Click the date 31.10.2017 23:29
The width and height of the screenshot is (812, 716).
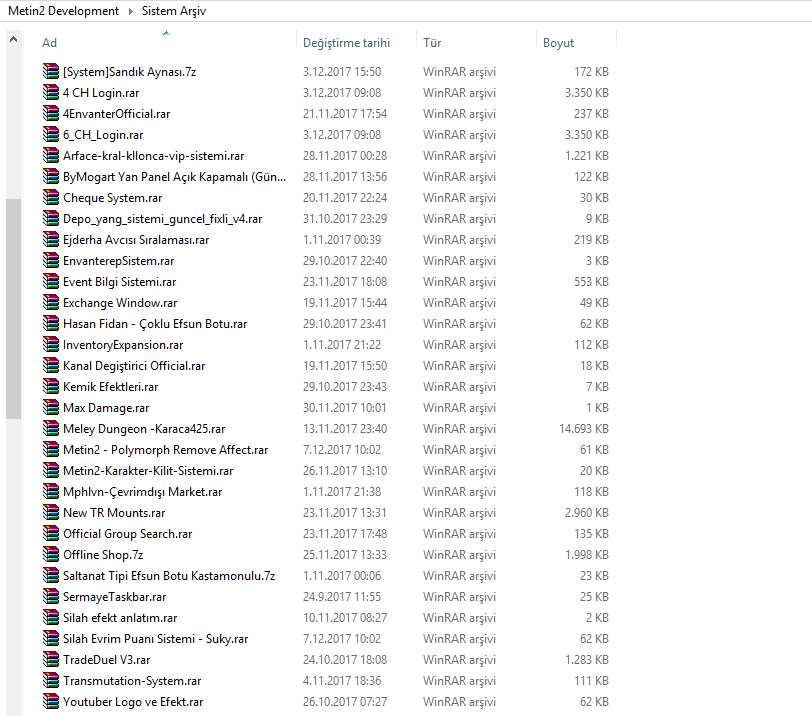pos(345,218)
